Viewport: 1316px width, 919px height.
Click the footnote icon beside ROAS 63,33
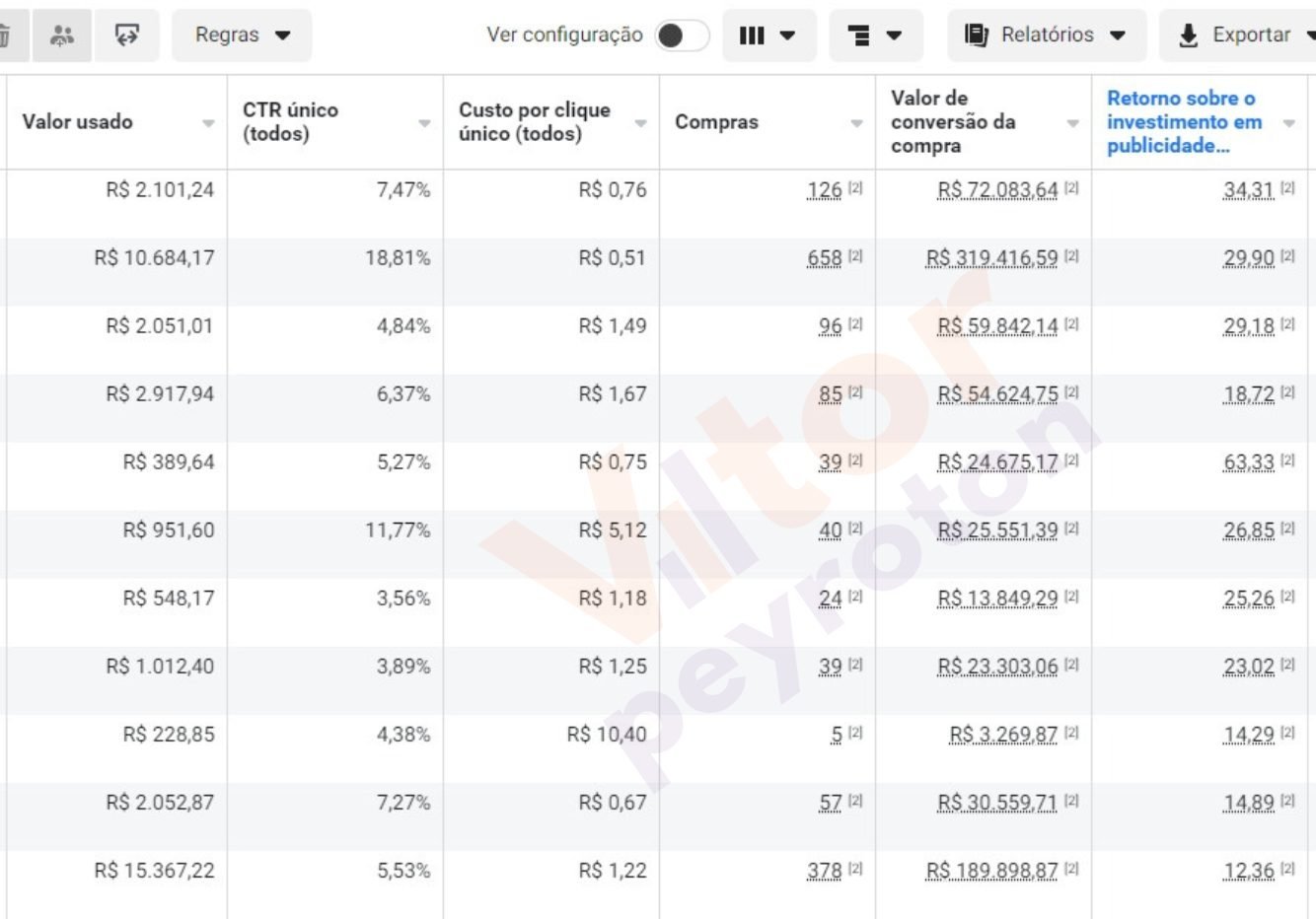click(x=1287, y=460)
